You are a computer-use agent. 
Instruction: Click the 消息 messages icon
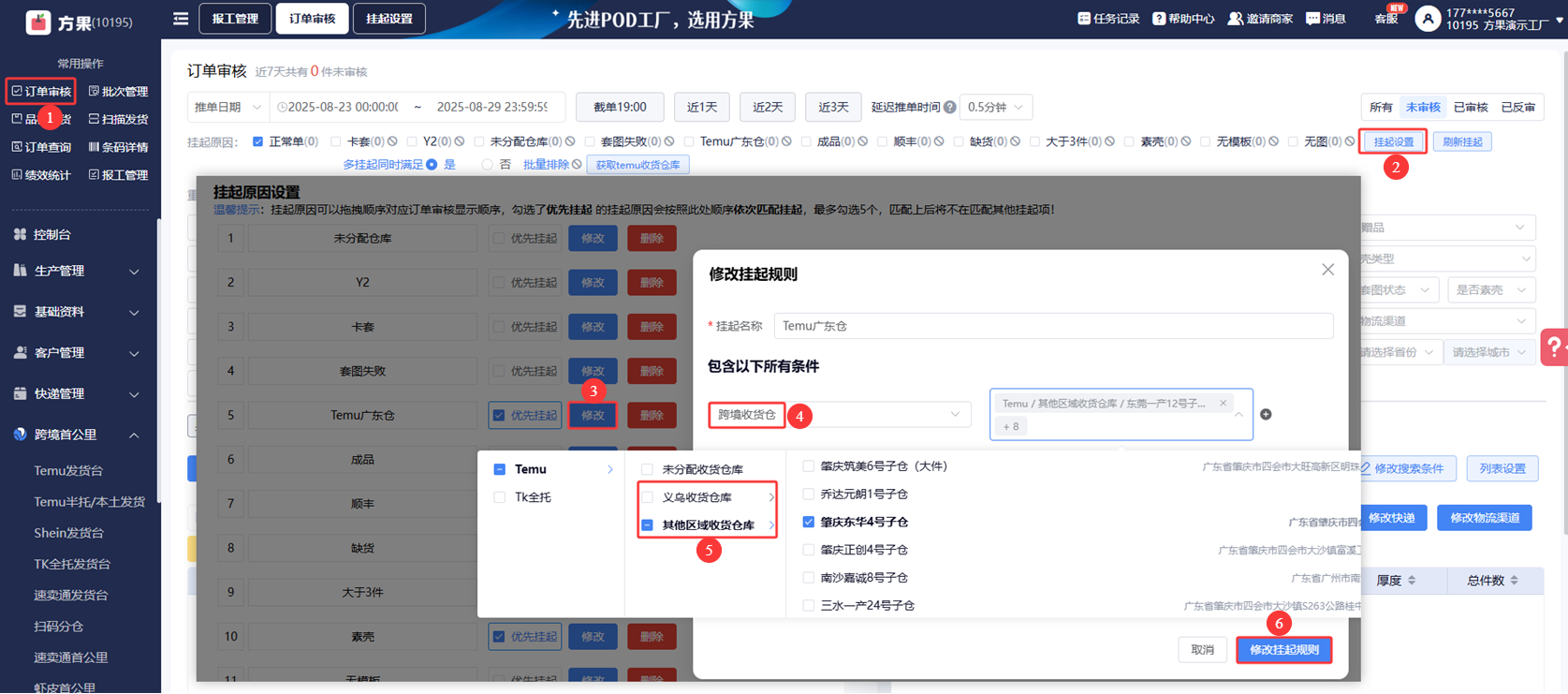point(1312,19)
